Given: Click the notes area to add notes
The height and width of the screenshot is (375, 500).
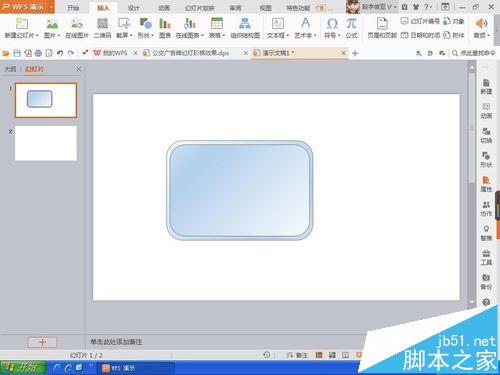Looking at the screenshot, I should (x=116, y=342).
